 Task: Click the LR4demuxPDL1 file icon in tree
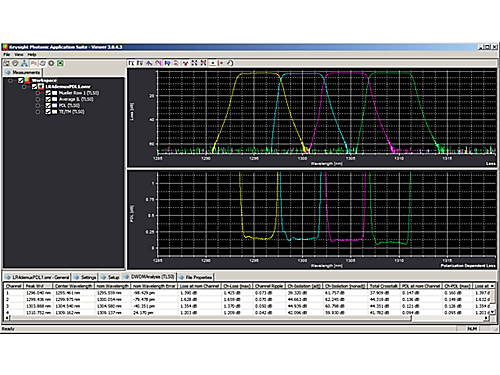[41, 87]
